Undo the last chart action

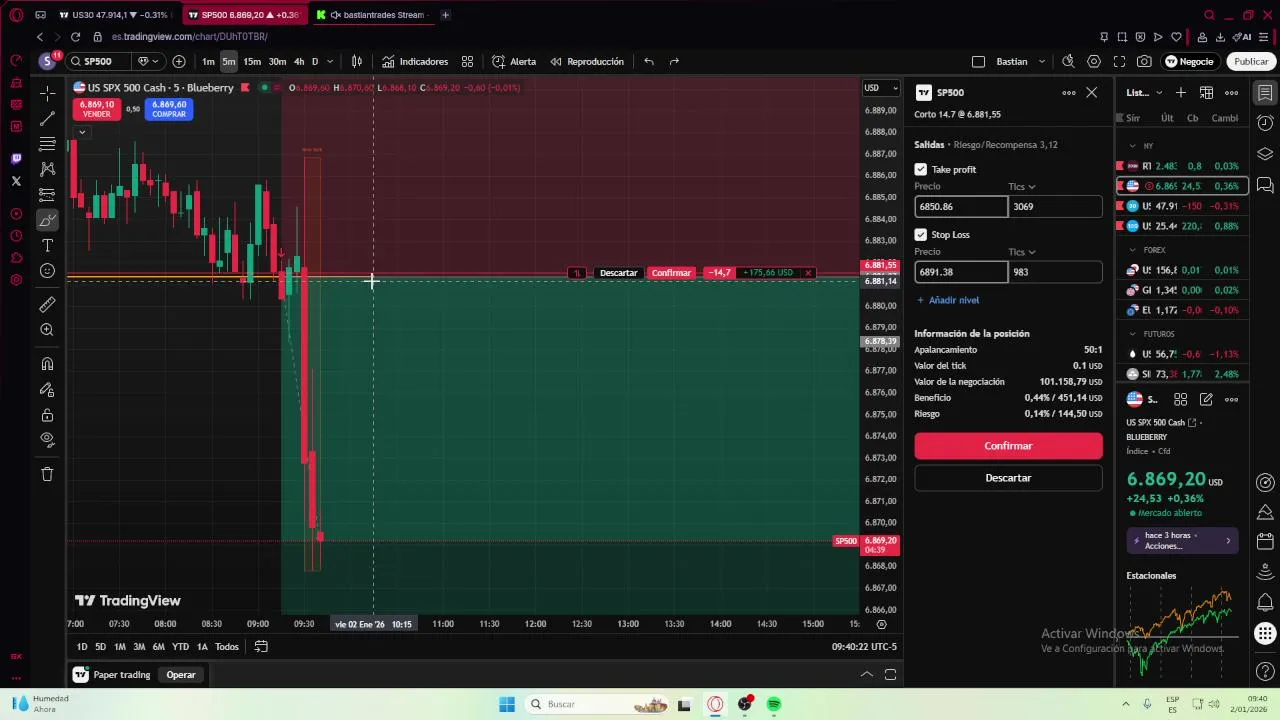pos(649,61)
